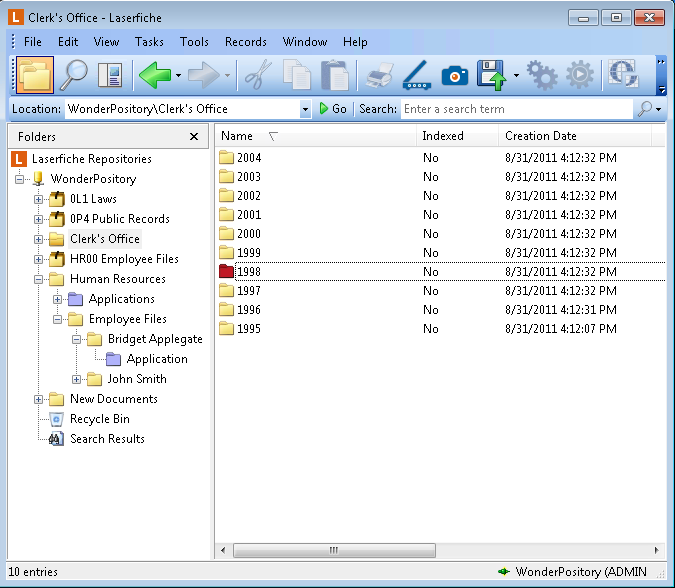Select the 2004 folder row
Image resolution: width=675 pixels, height=588 pixels.
tap(440, 158)
